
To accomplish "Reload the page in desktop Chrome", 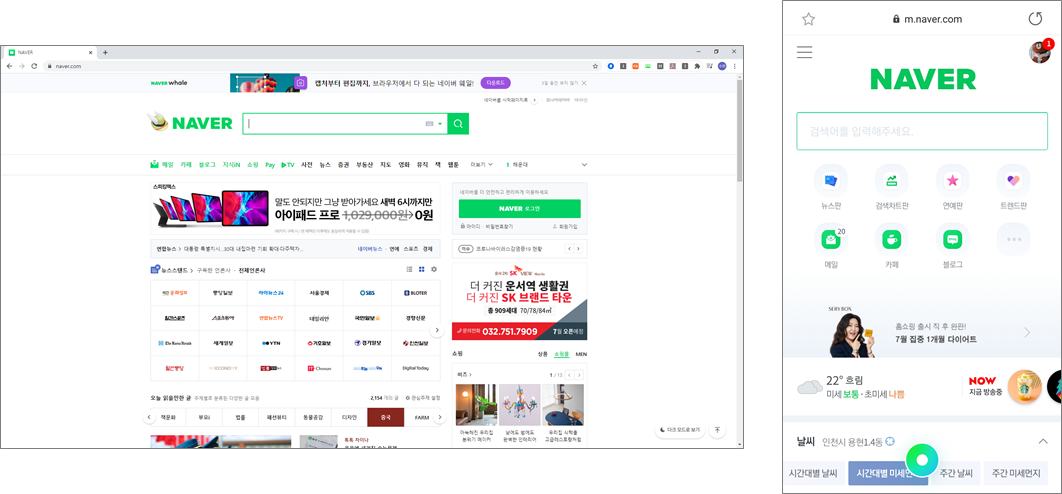I will point(32,66).
